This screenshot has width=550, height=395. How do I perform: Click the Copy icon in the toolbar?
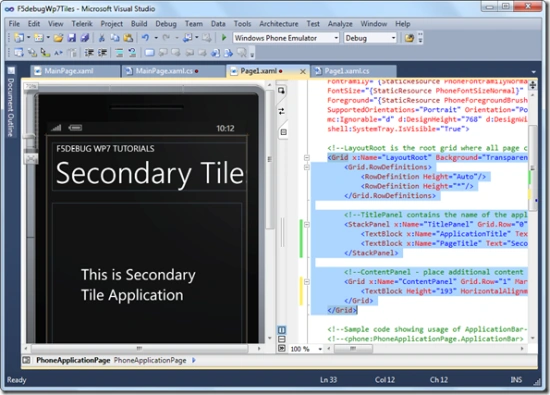pos(115,38)
